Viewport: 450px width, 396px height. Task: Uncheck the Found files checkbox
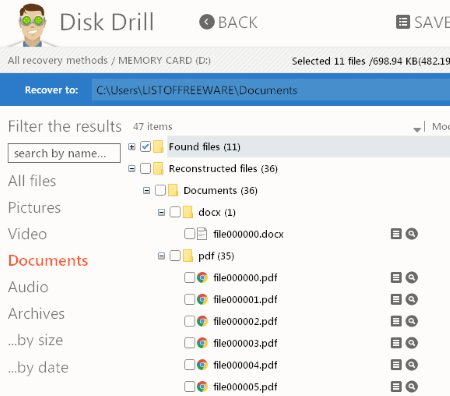click(145, 146)
